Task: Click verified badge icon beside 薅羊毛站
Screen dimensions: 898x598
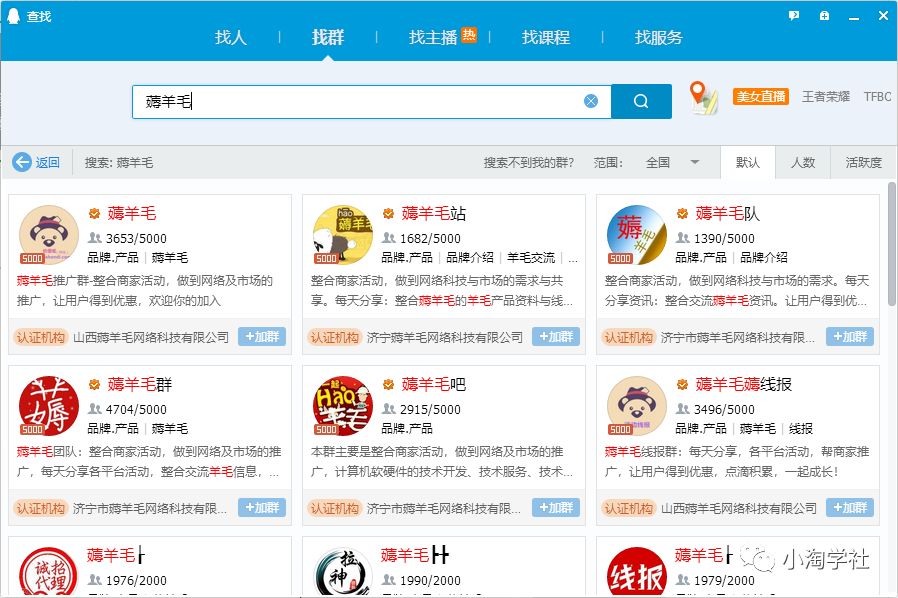Action: click(388, 214)
